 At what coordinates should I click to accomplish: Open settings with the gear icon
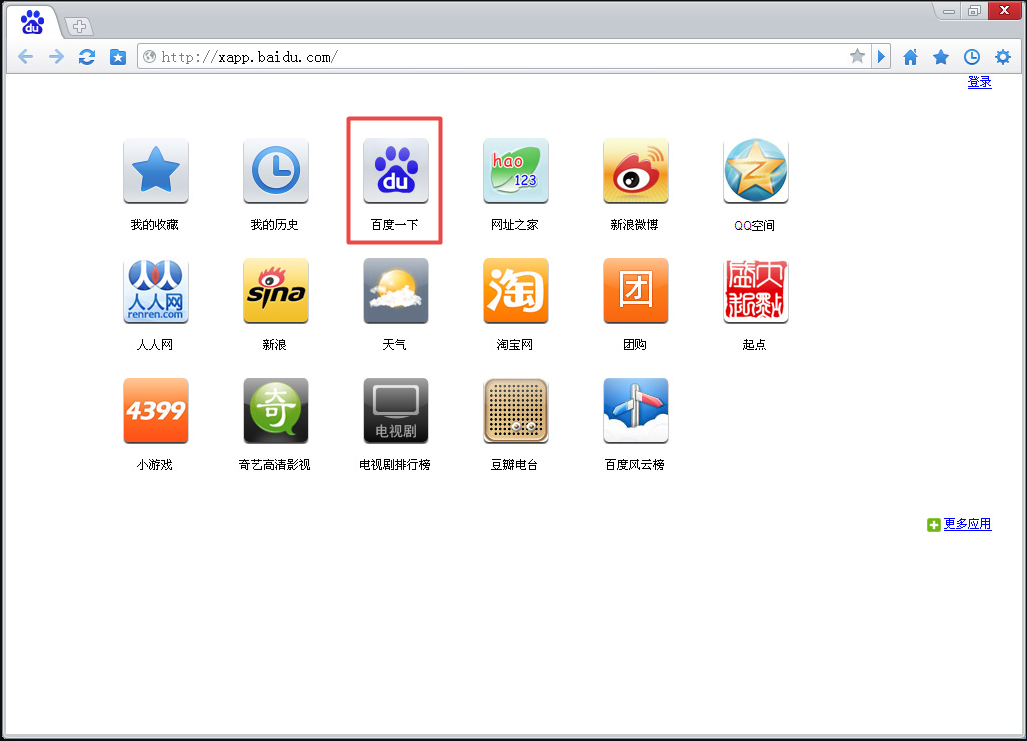pyautogui.click(x=1003, y=57)
